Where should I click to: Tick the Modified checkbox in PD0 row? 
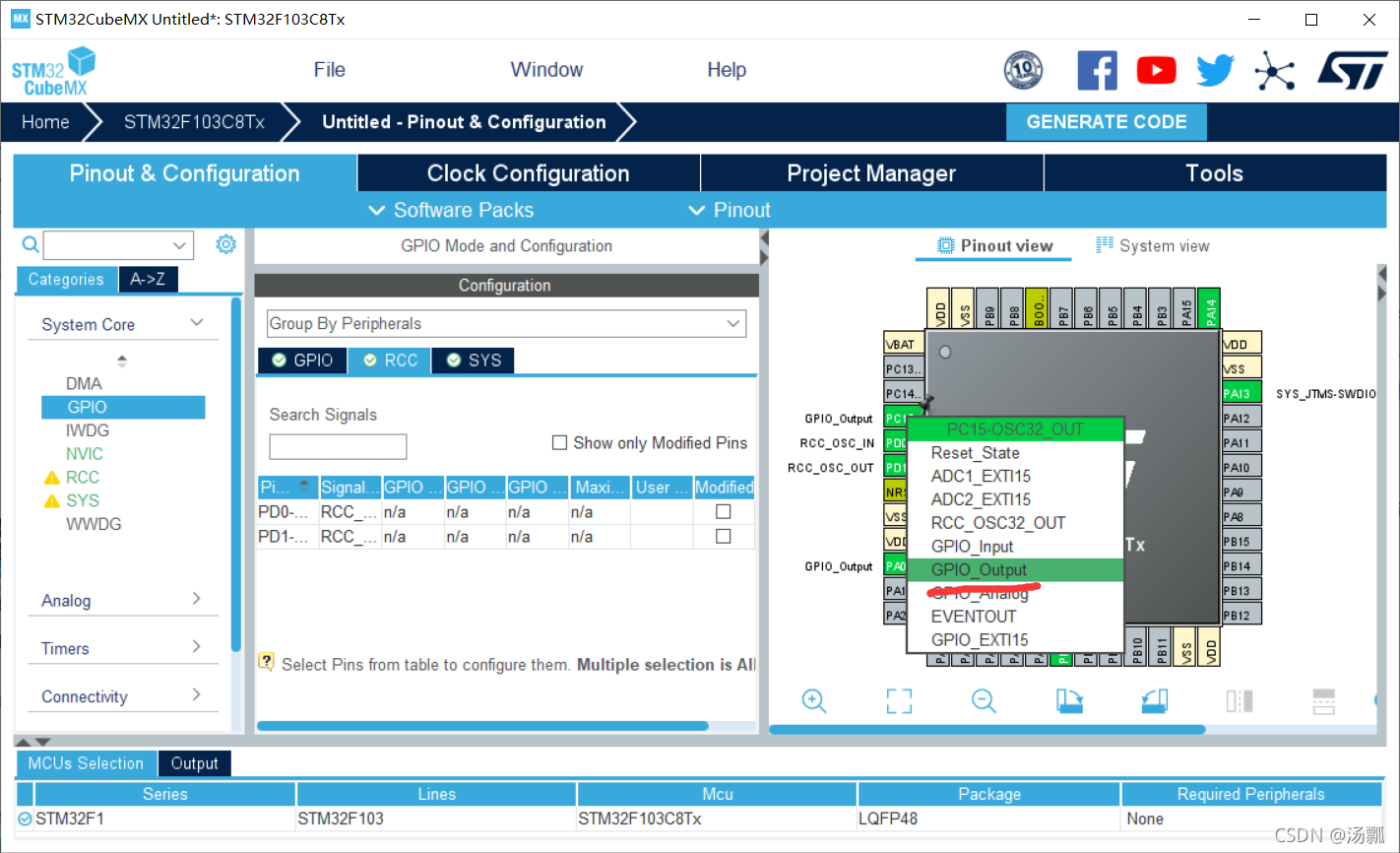point(723,511)
